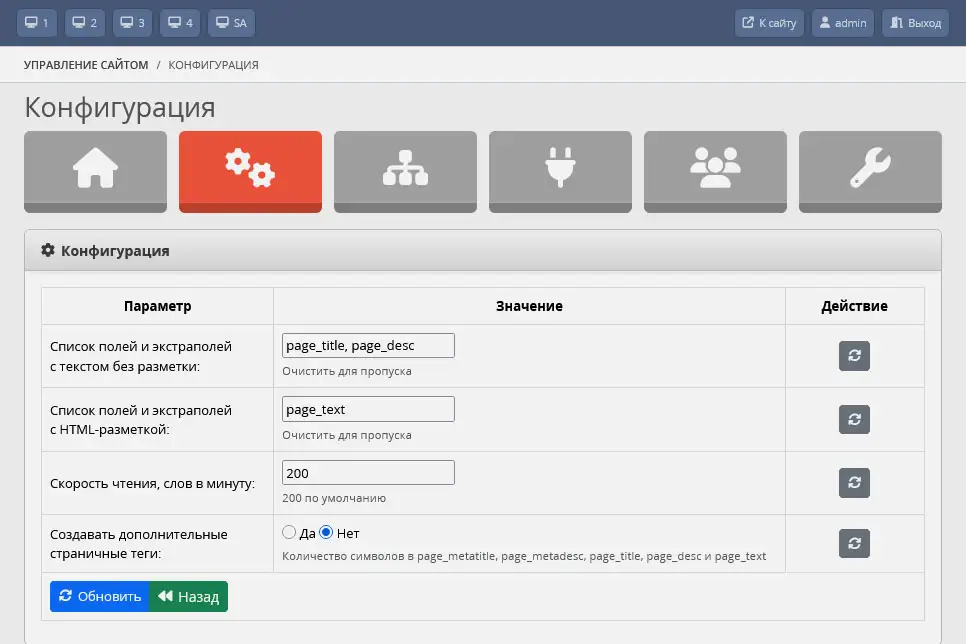Focus the reading speed input field
Viewport: 966px width, 644px height.
[x=368, y=473]
